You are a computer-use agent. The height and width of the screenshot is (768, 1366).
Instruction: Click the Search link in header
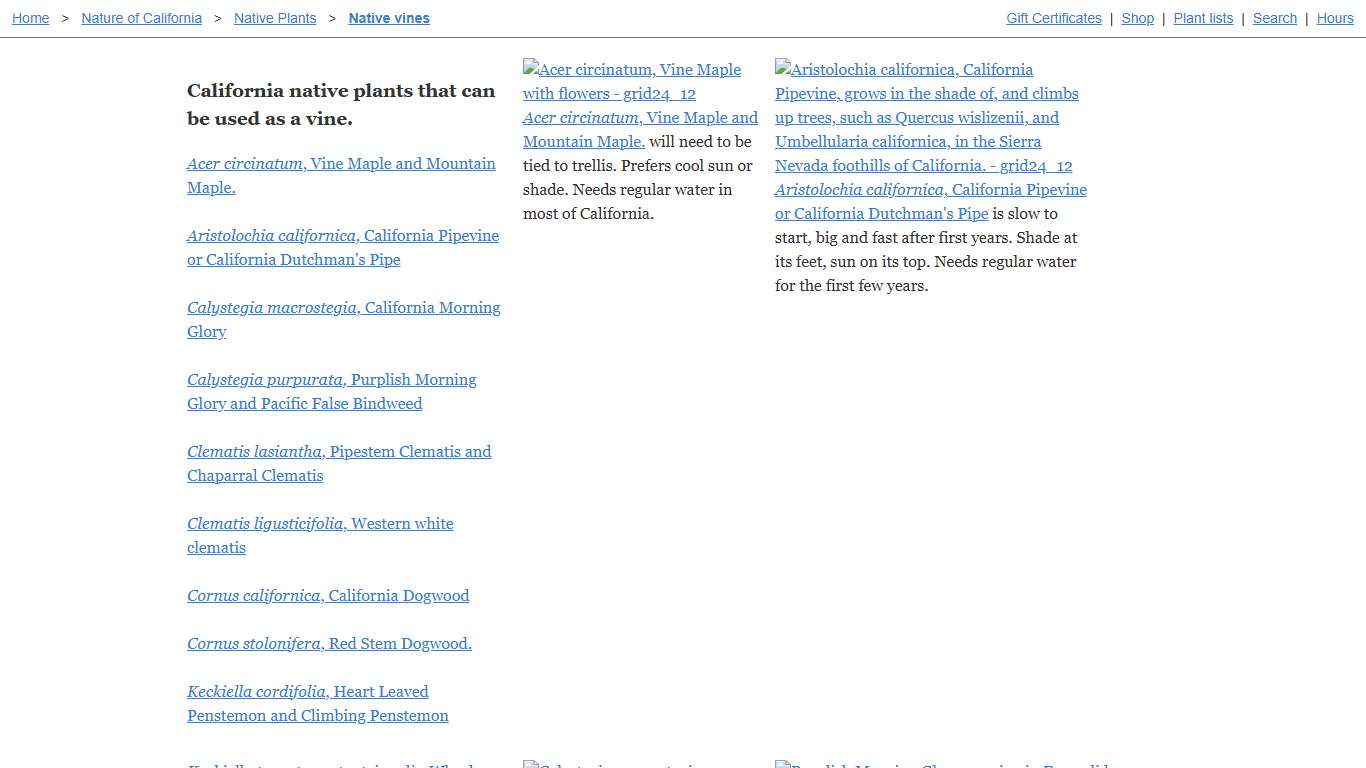pyautogui.click(x=1274, y=18)
